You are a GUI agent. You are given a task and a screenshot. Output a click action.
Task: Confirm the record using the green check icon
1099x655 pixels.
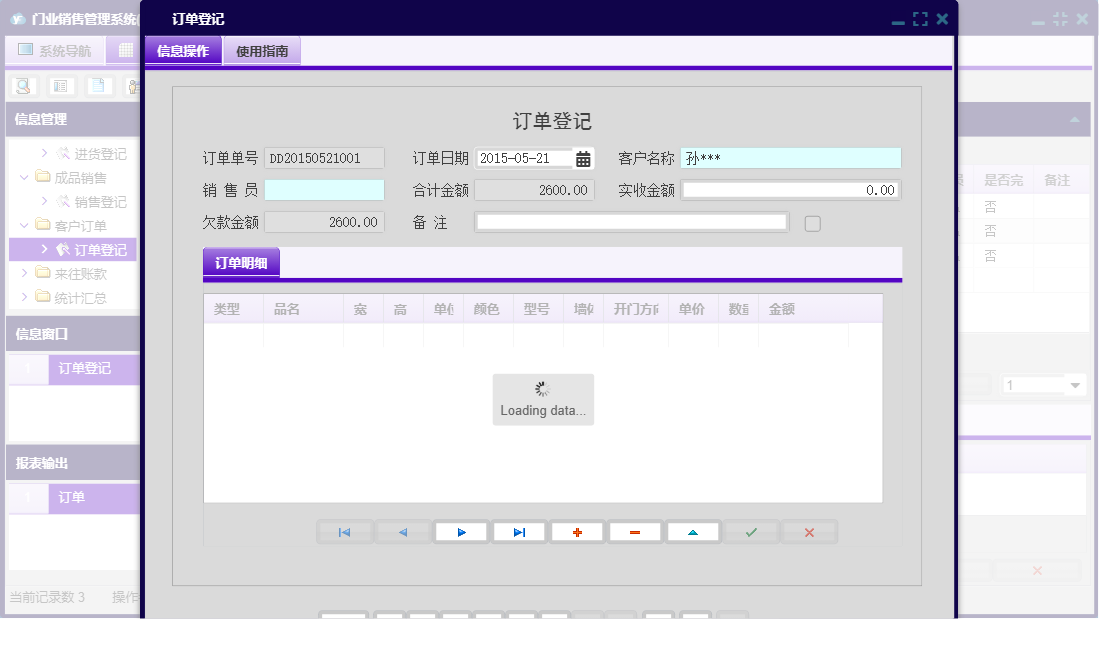click(751, 531)
